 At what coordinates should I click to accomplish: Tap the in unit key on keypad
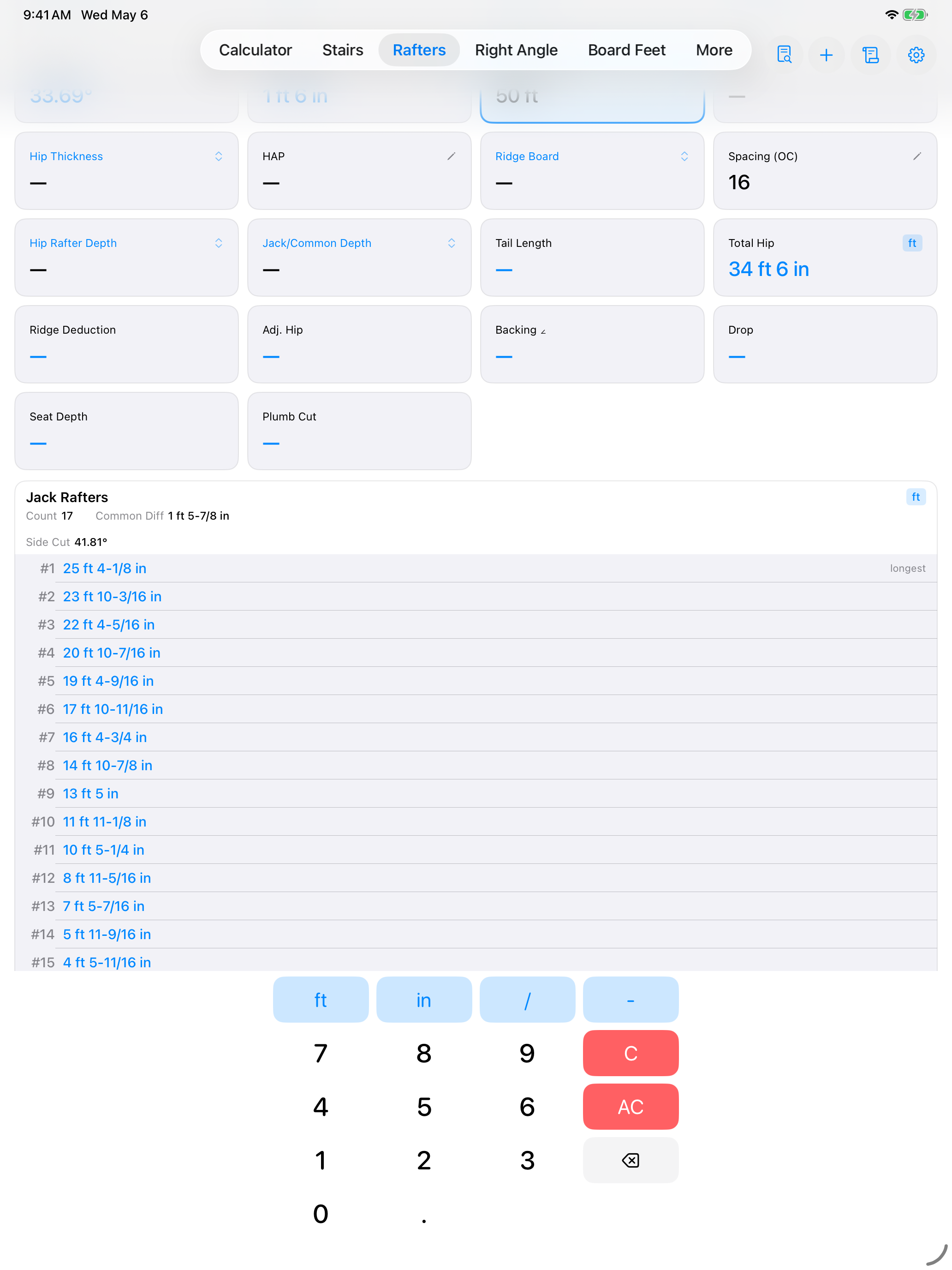coord(423,1000)
